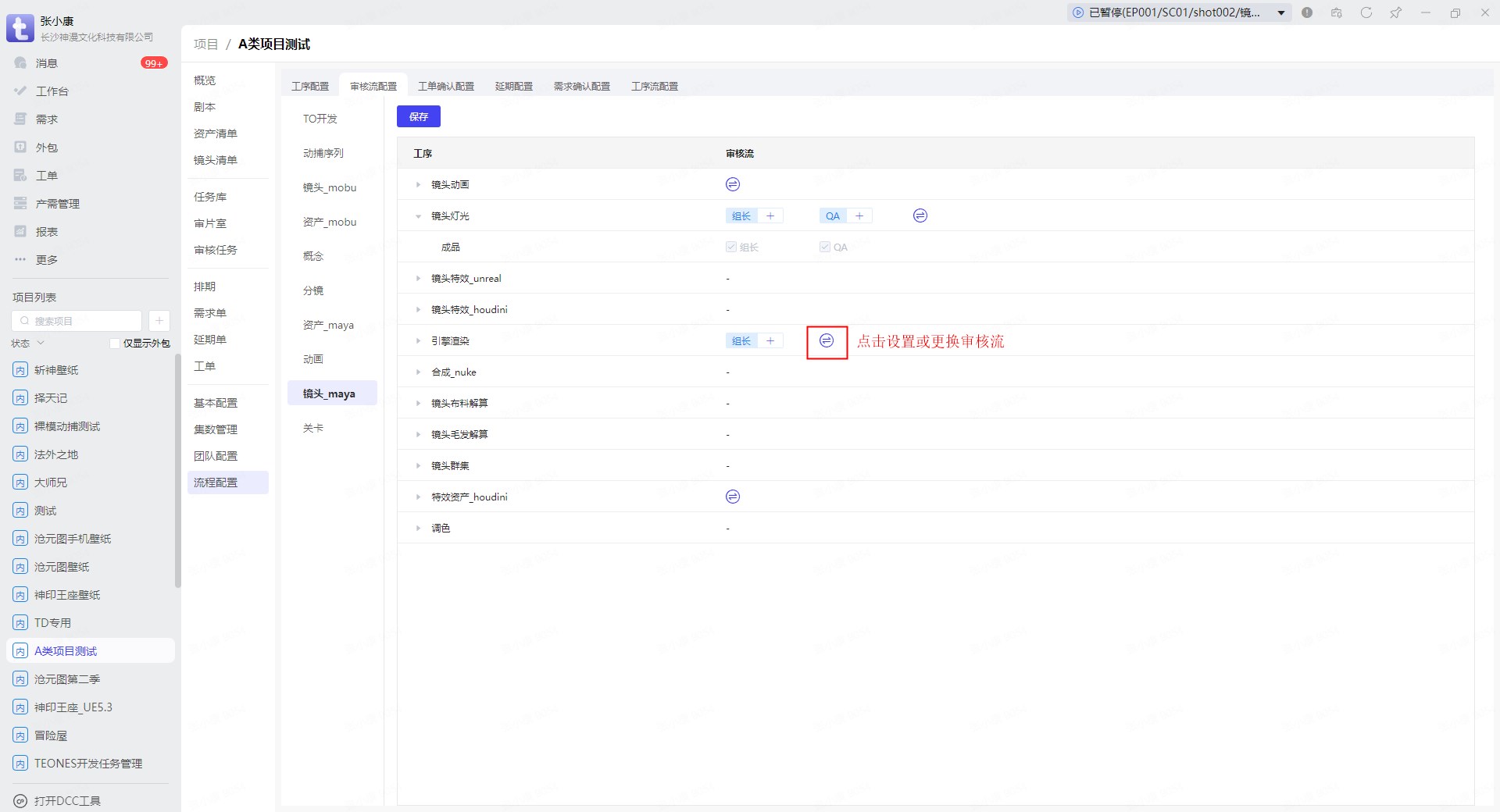The width and height of the screenshot is (1500, 812).
Task: Click plus icon beside 组长 in 引擎渲染
Action: click(770, 341)
